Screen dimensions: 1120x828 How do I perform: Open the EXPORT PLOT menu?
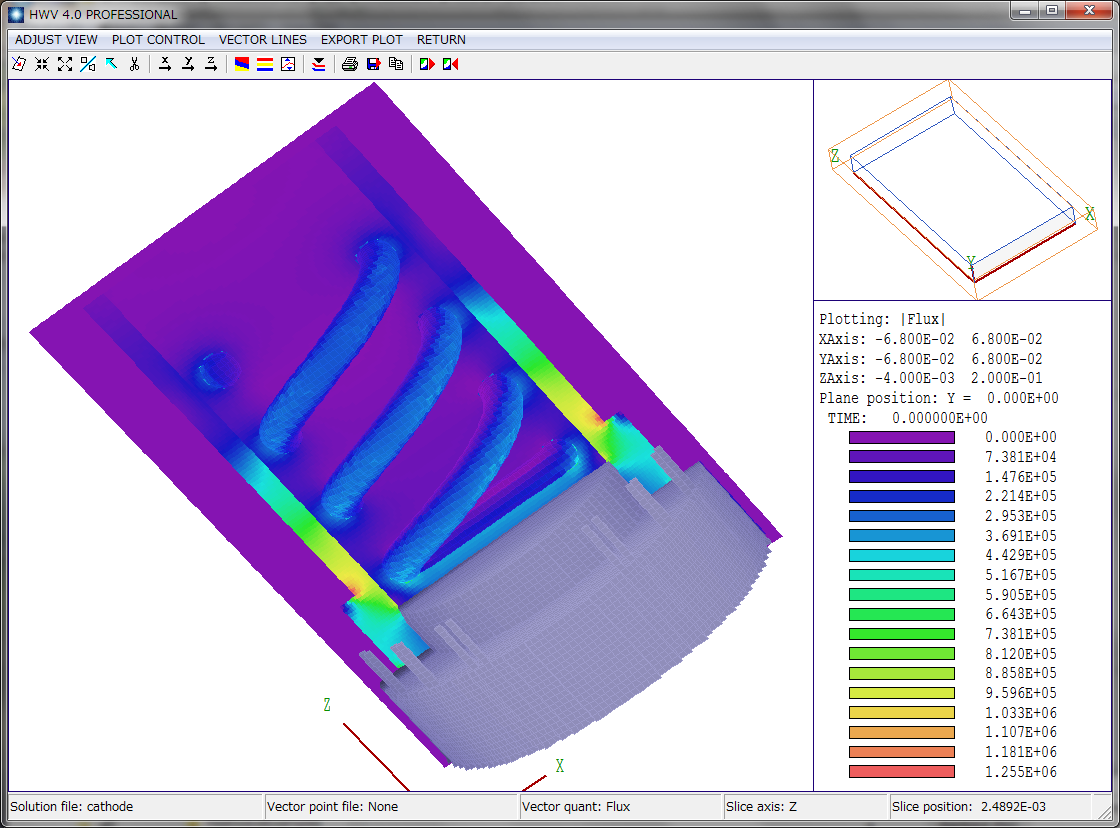[x=361, y=40]
